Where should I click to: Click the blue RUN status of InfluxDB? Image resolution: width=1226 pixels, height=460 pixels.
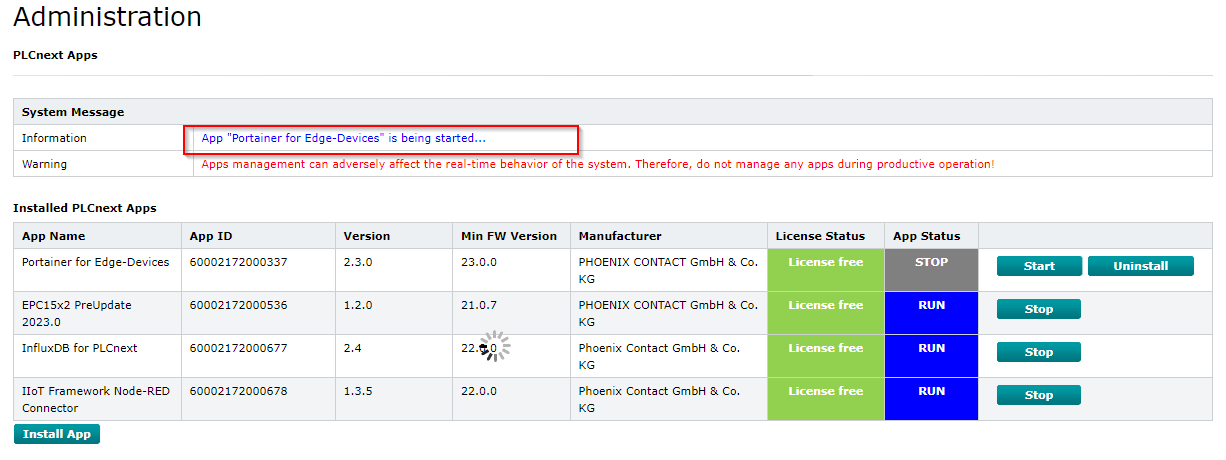click(931, 356)
